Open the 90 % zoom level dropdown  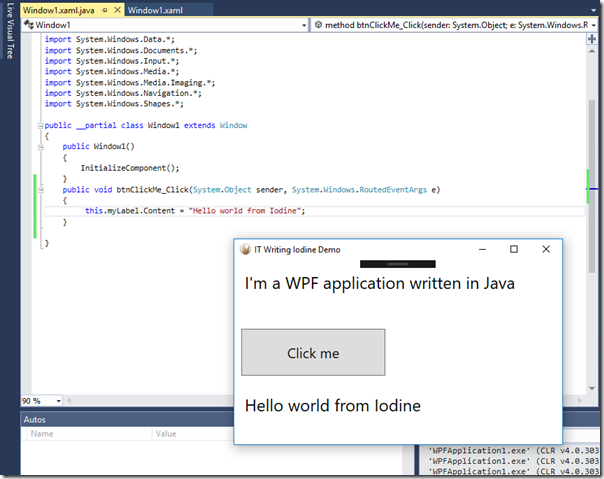pyautogui.click(x=59, y=401)
